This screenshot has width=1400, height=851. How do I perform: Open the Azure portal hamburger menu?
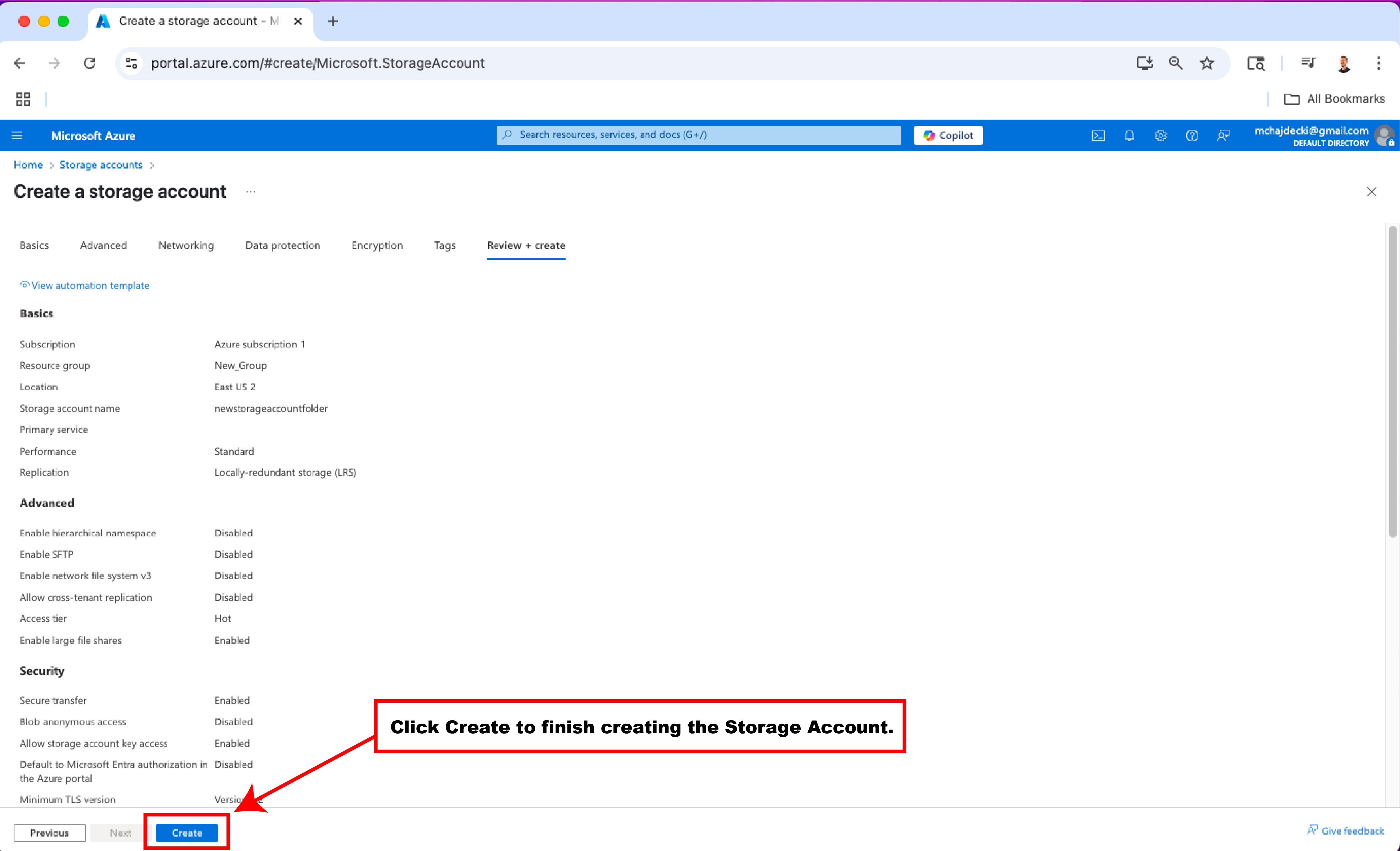(17, 136)
